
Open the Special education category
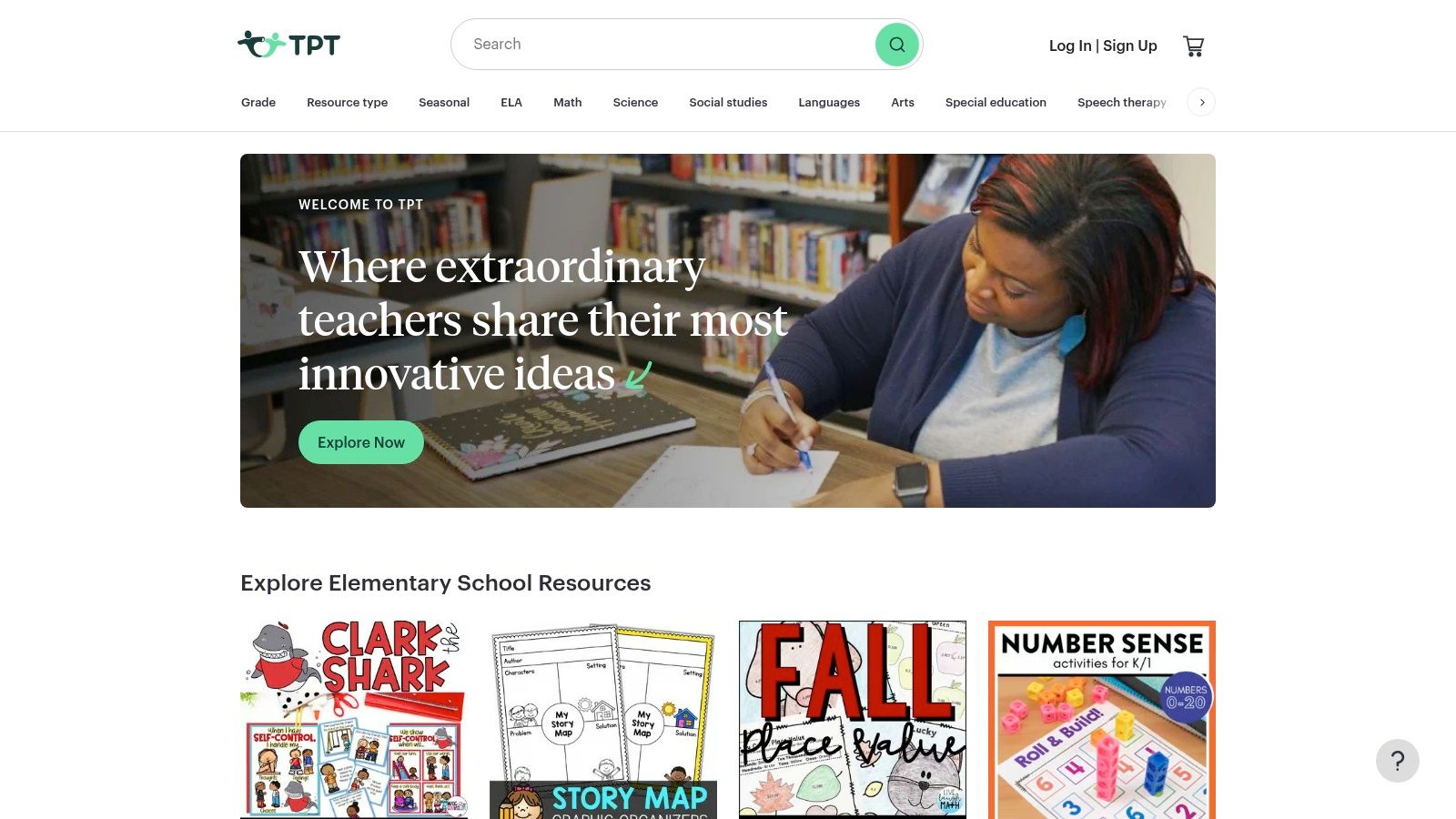coord(996,102)
